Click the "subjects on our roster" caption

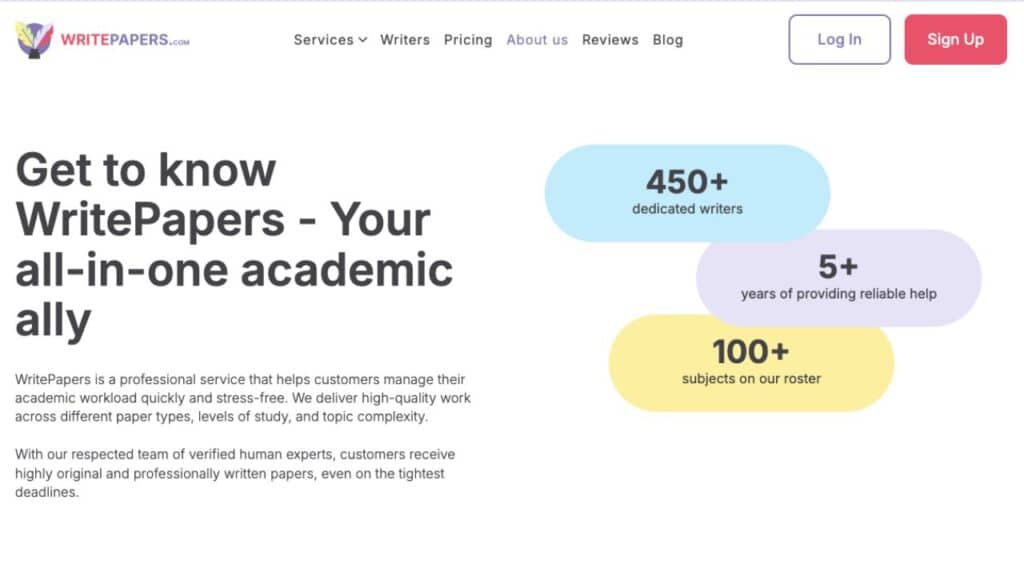click(751, 379)
